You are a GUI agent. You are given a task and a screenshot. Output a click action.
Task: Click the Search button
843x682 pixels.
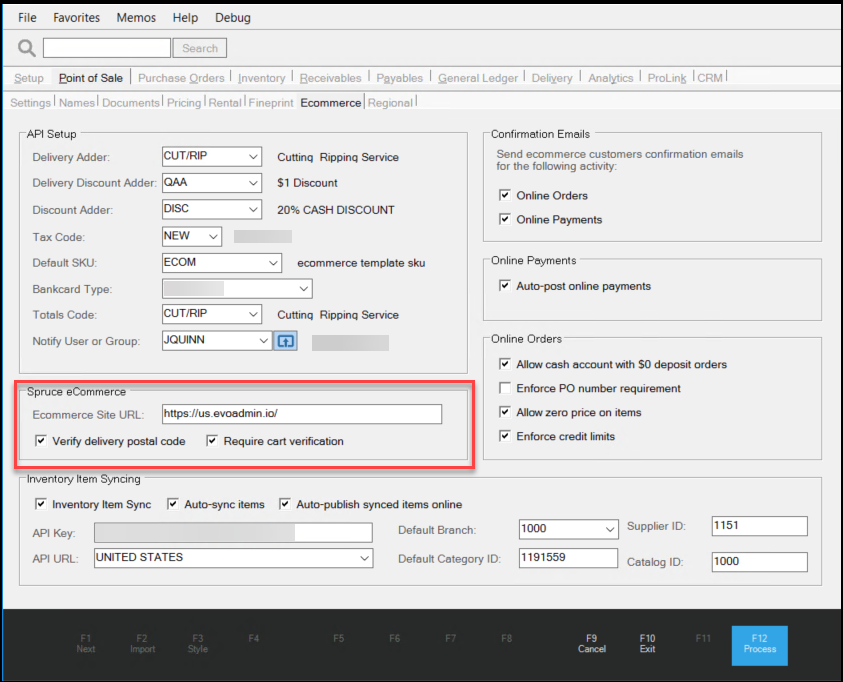[x=200, y=48]
